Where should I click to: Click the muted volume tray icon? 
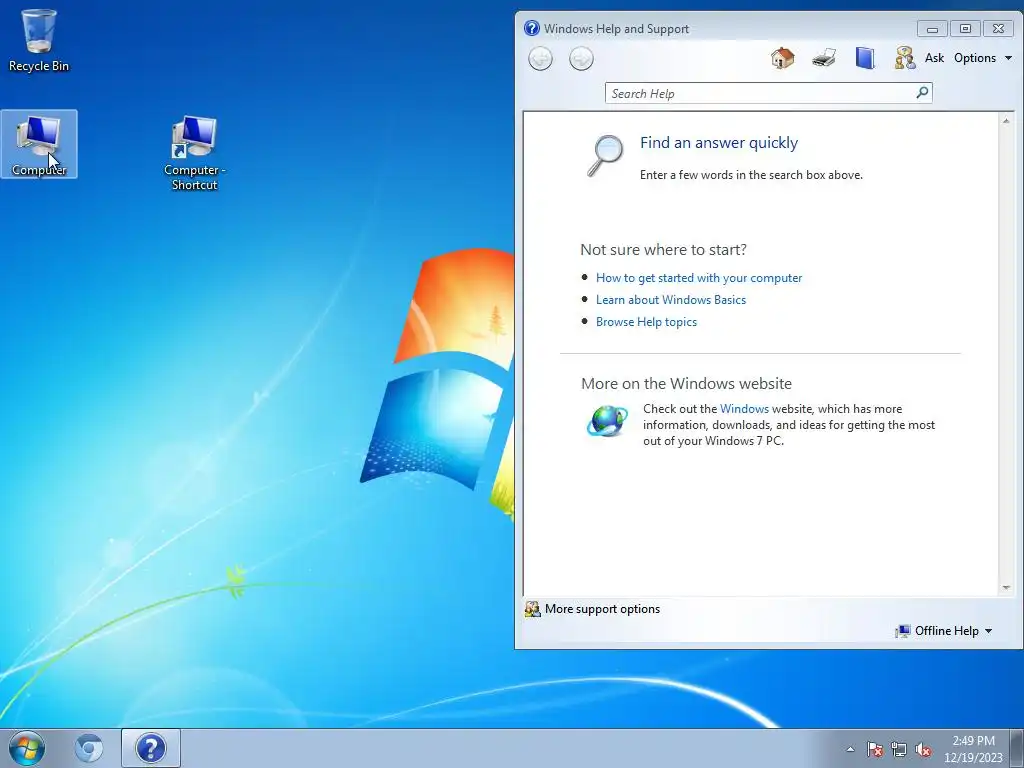click(923, 749)
